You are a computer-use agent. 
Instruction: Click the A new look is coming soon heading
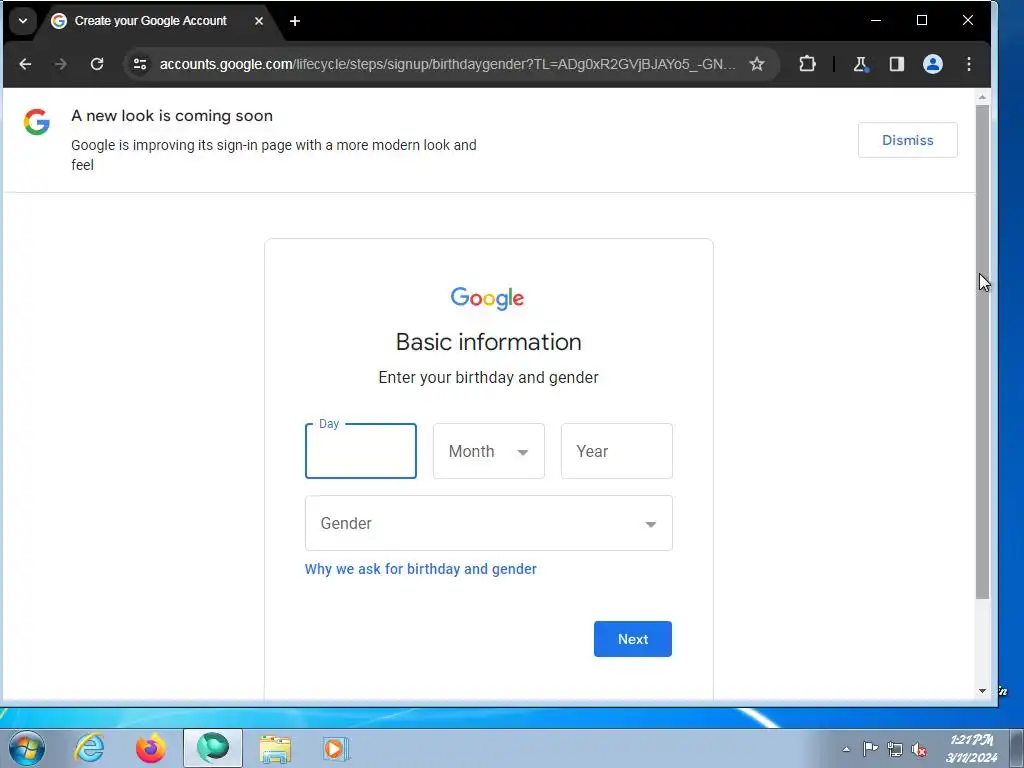click(172, 116)
